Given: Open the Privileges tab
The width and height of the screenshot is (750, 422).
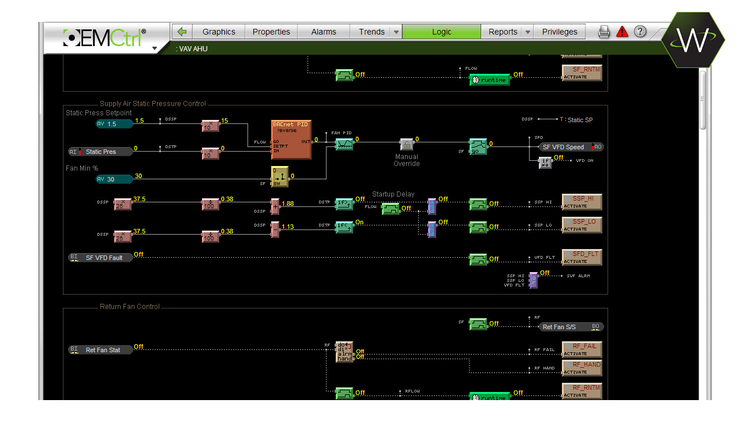Looking at the screenshot, I should pyautogui.click(x=560, y=32).
